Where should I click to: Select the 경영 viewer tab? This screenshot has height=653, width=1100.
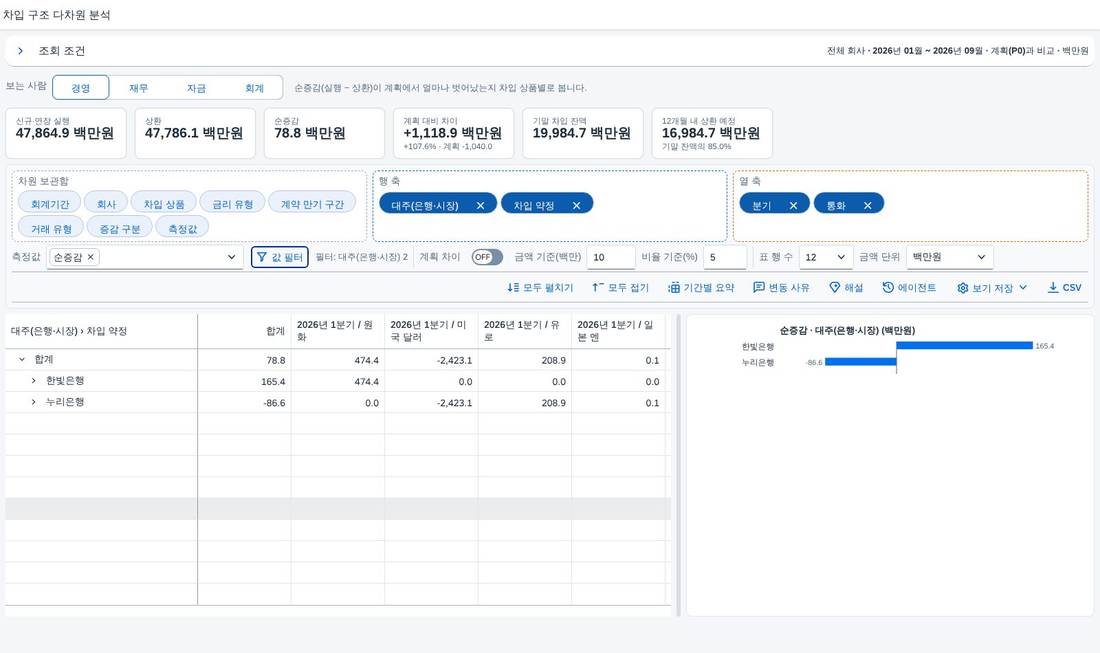click(81, 88)
